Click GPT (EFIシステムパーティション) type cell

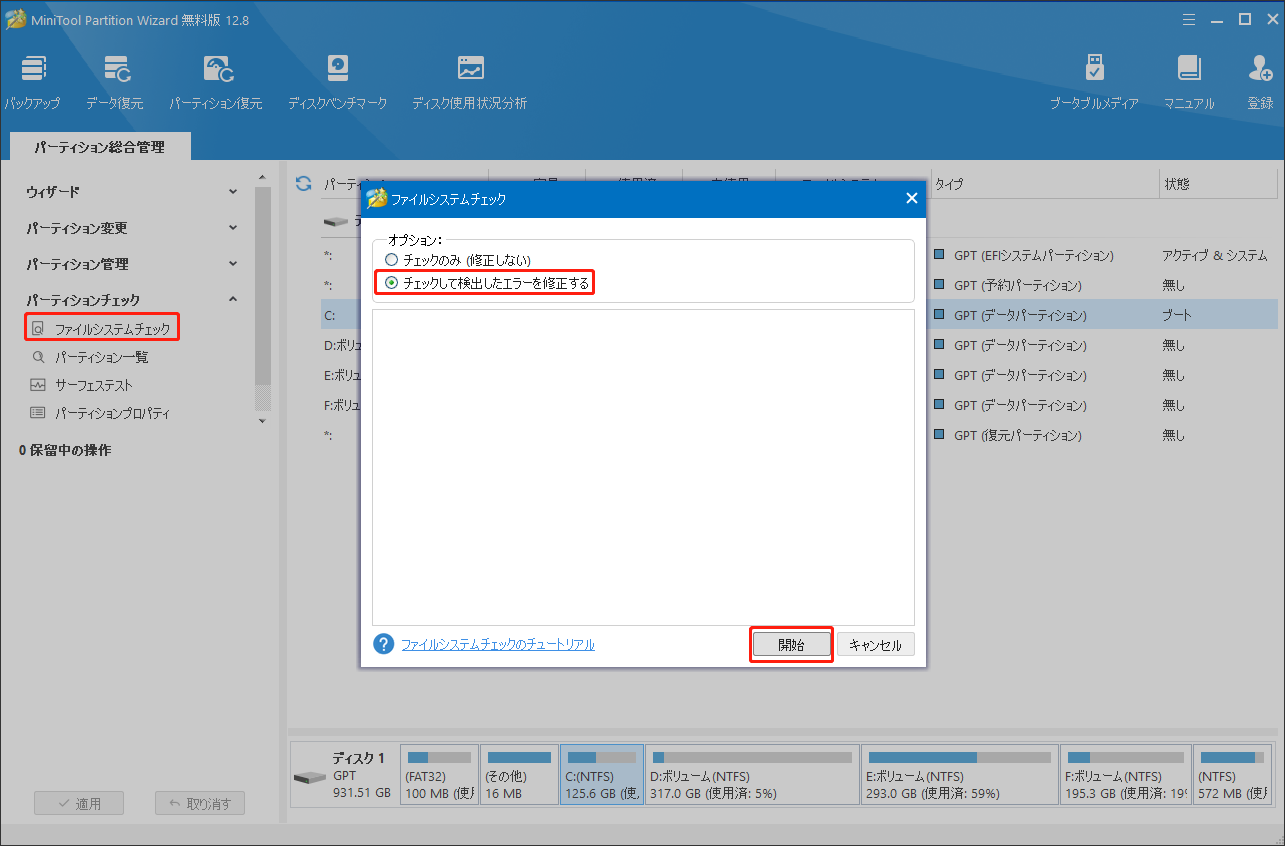click(x=1034, y=256)
